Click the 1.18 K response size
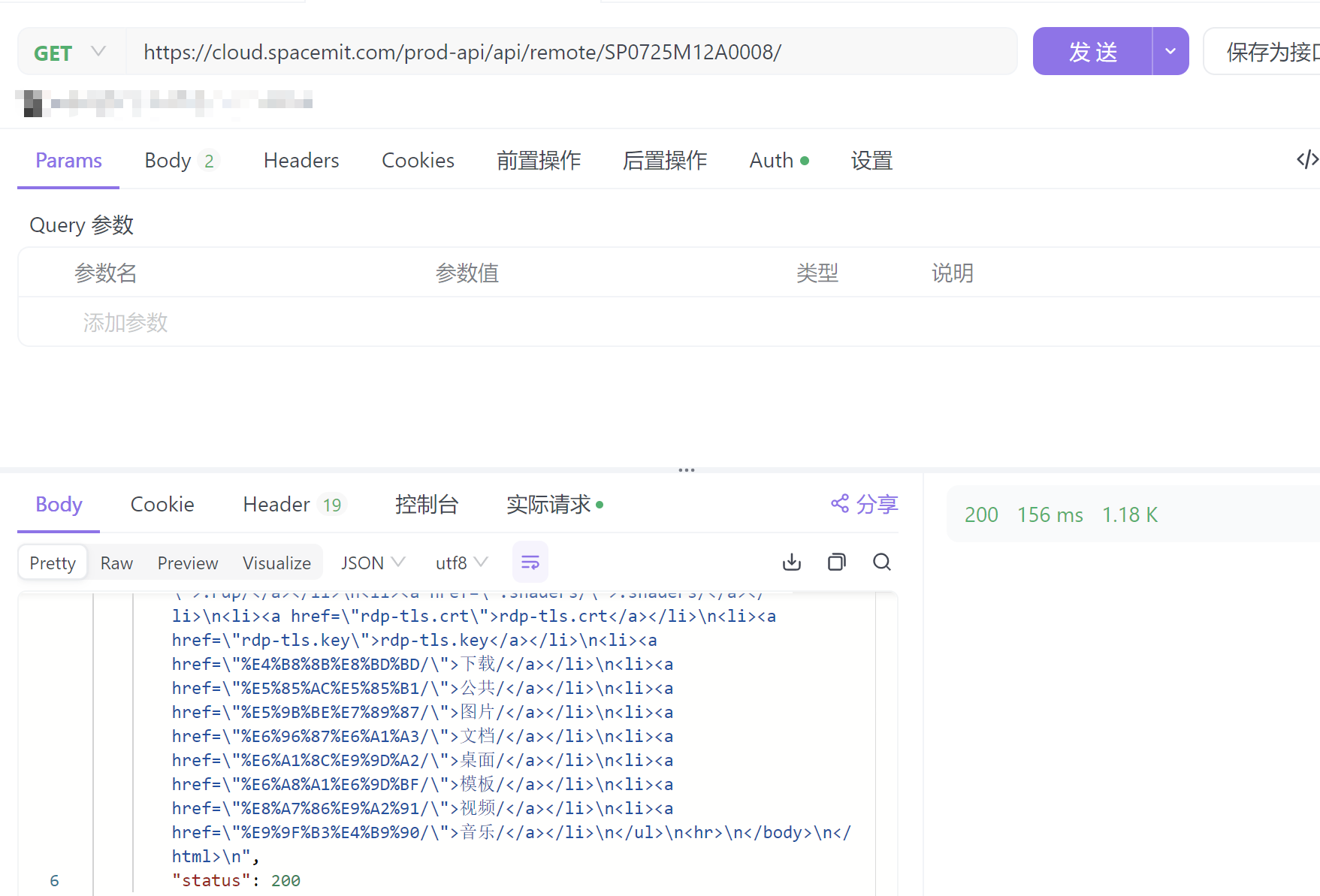The image size is (1320, 896). click(x=1130, y=515)
